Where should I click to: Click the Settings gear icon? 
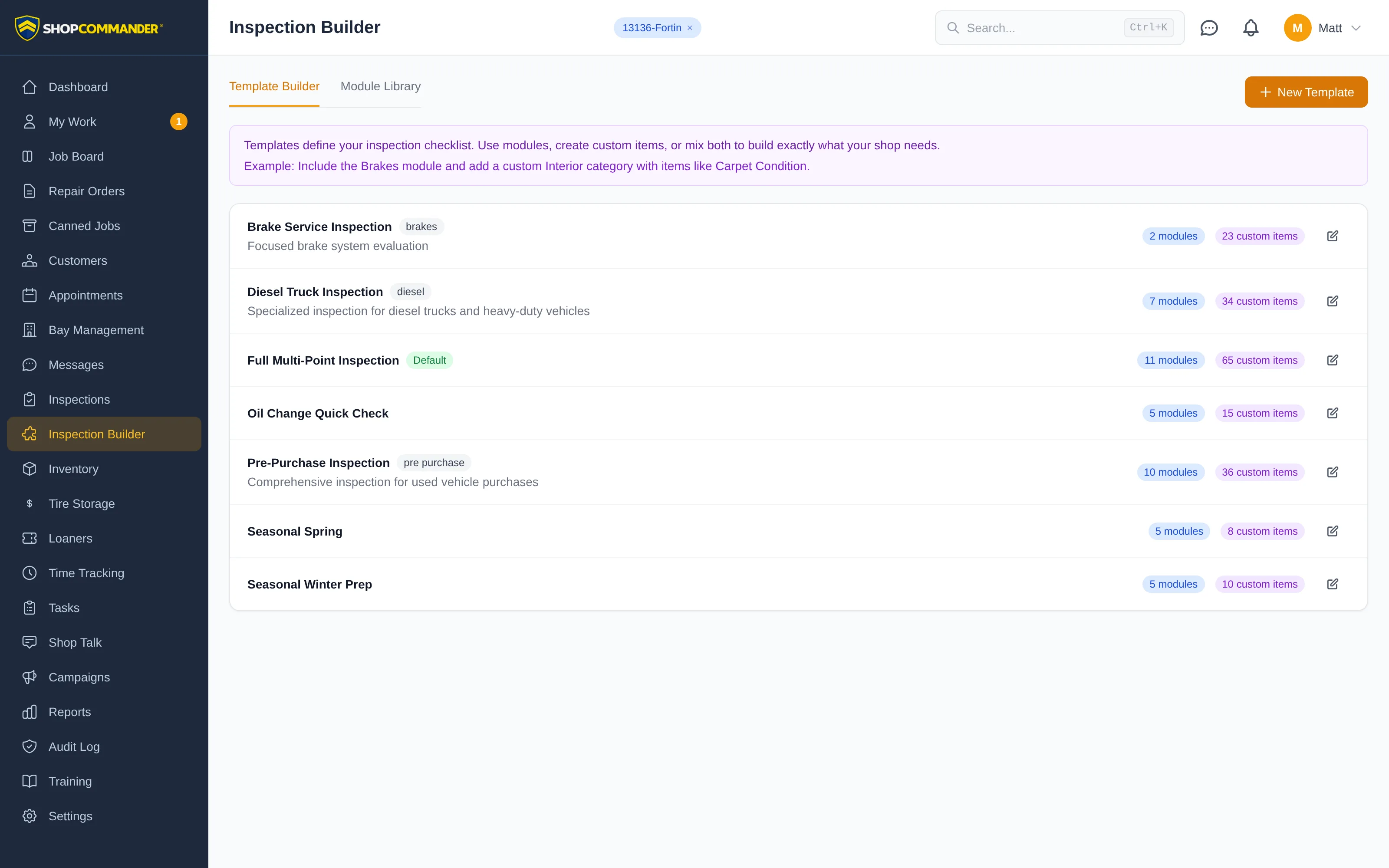[29, 816]
